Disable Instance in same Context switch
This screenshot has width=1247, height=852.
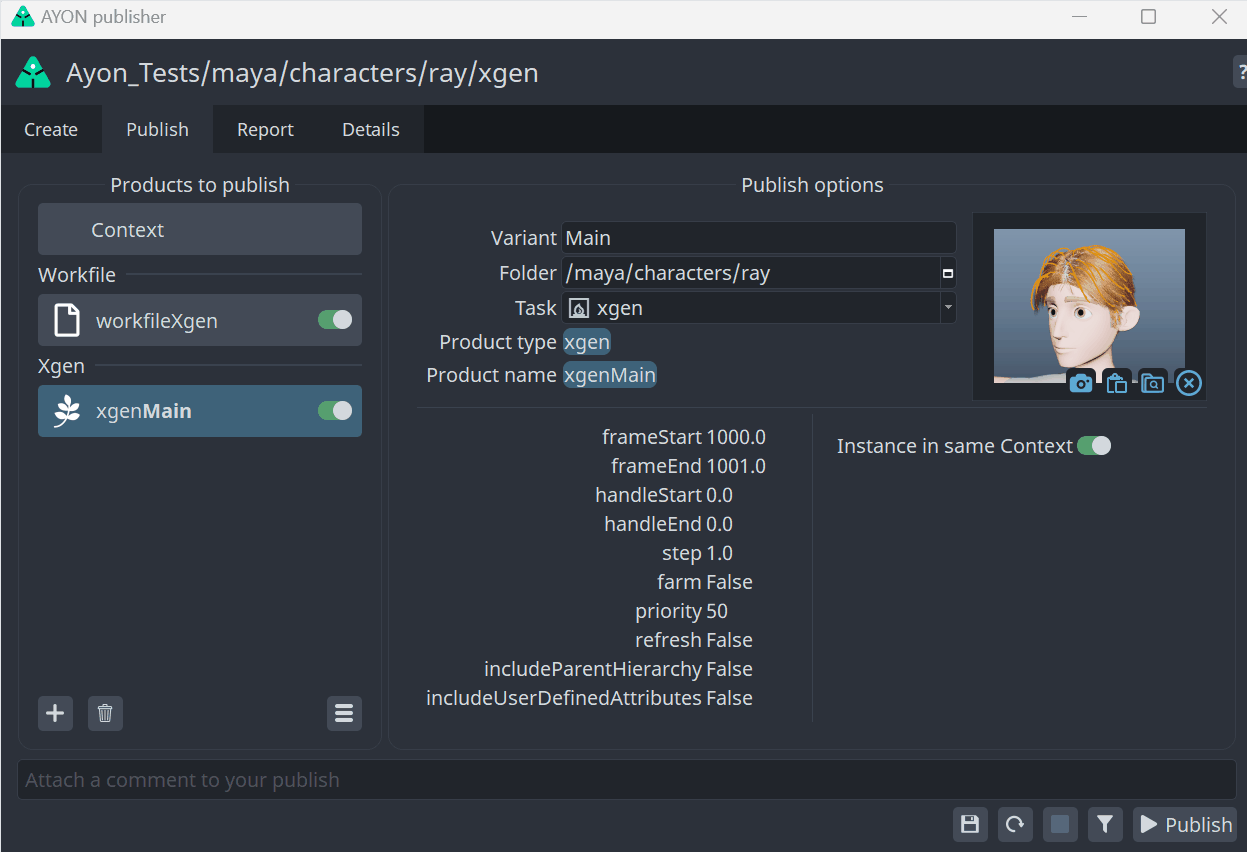(x=1094, y=446)
